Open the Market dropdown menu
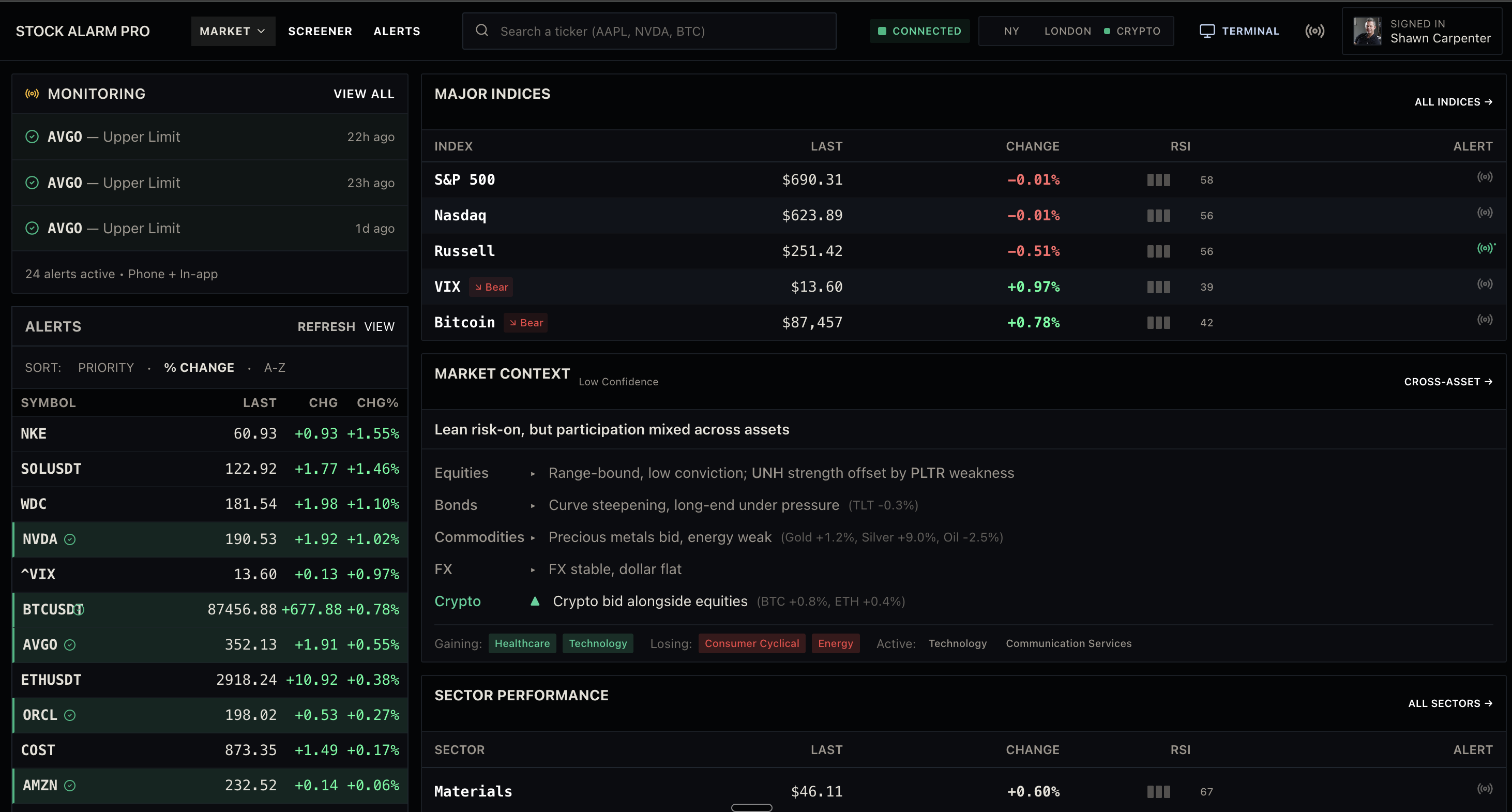 click(233, 31)
